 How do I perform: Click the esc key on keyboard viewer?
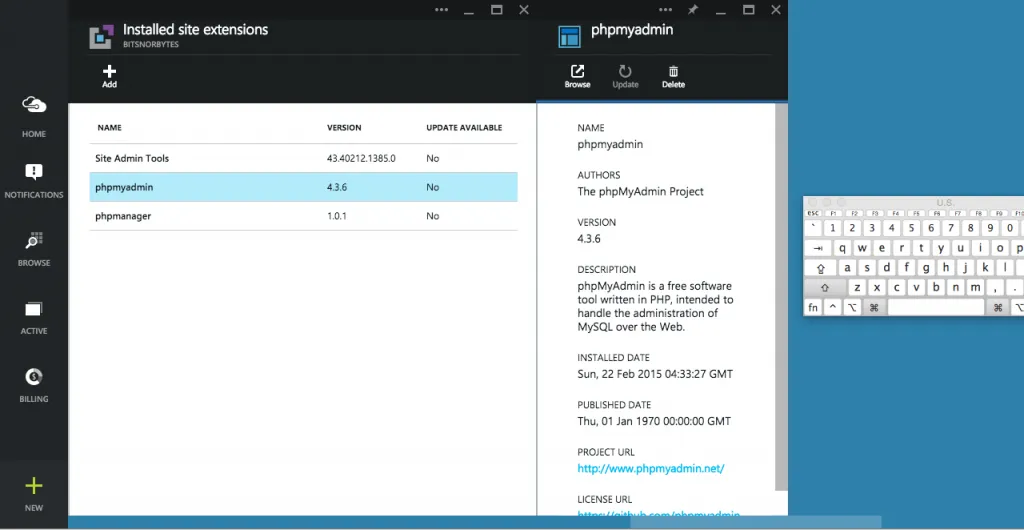(813, 213)
